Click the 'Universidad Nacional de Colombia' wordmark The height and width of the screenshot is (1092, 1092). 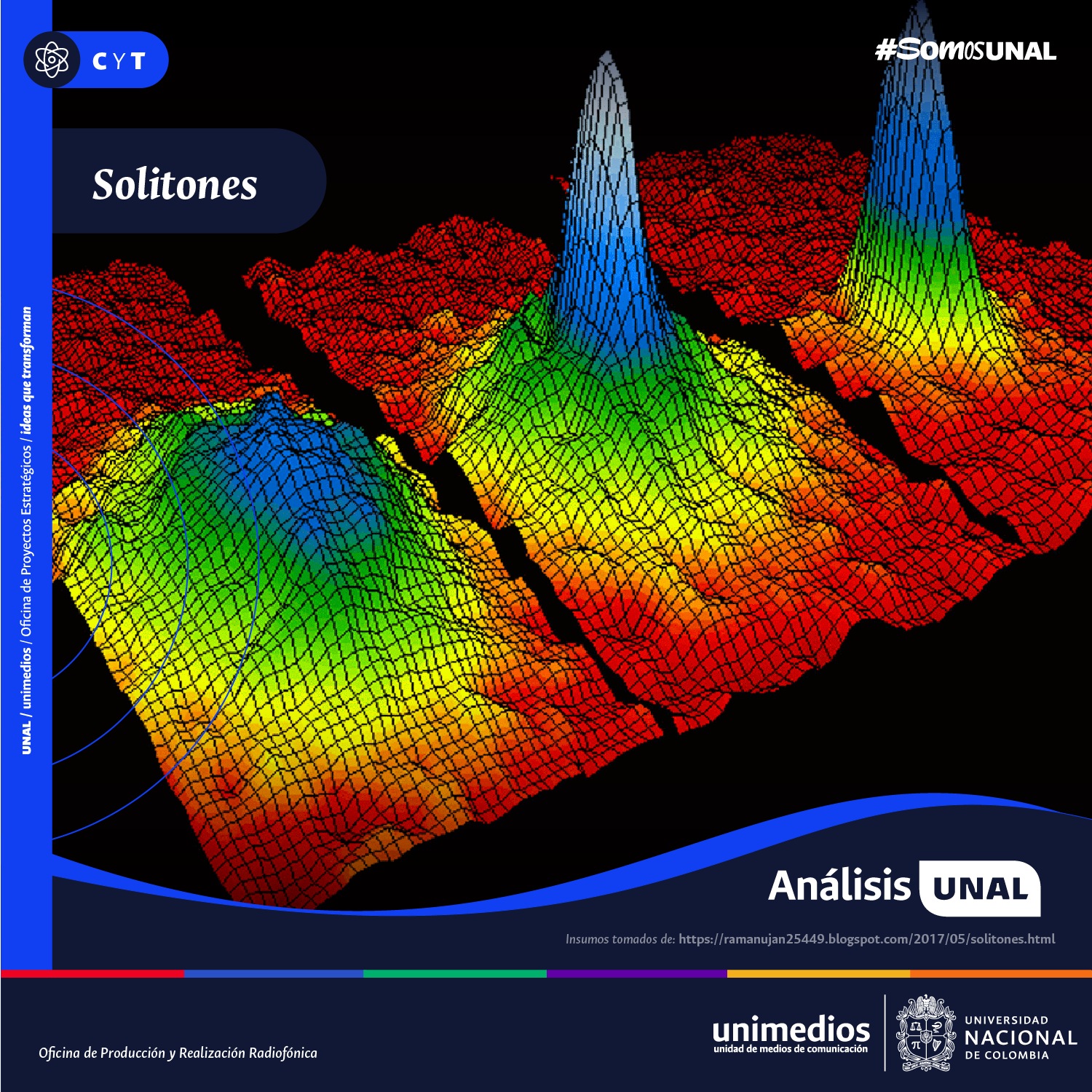click(1019, 1037)
